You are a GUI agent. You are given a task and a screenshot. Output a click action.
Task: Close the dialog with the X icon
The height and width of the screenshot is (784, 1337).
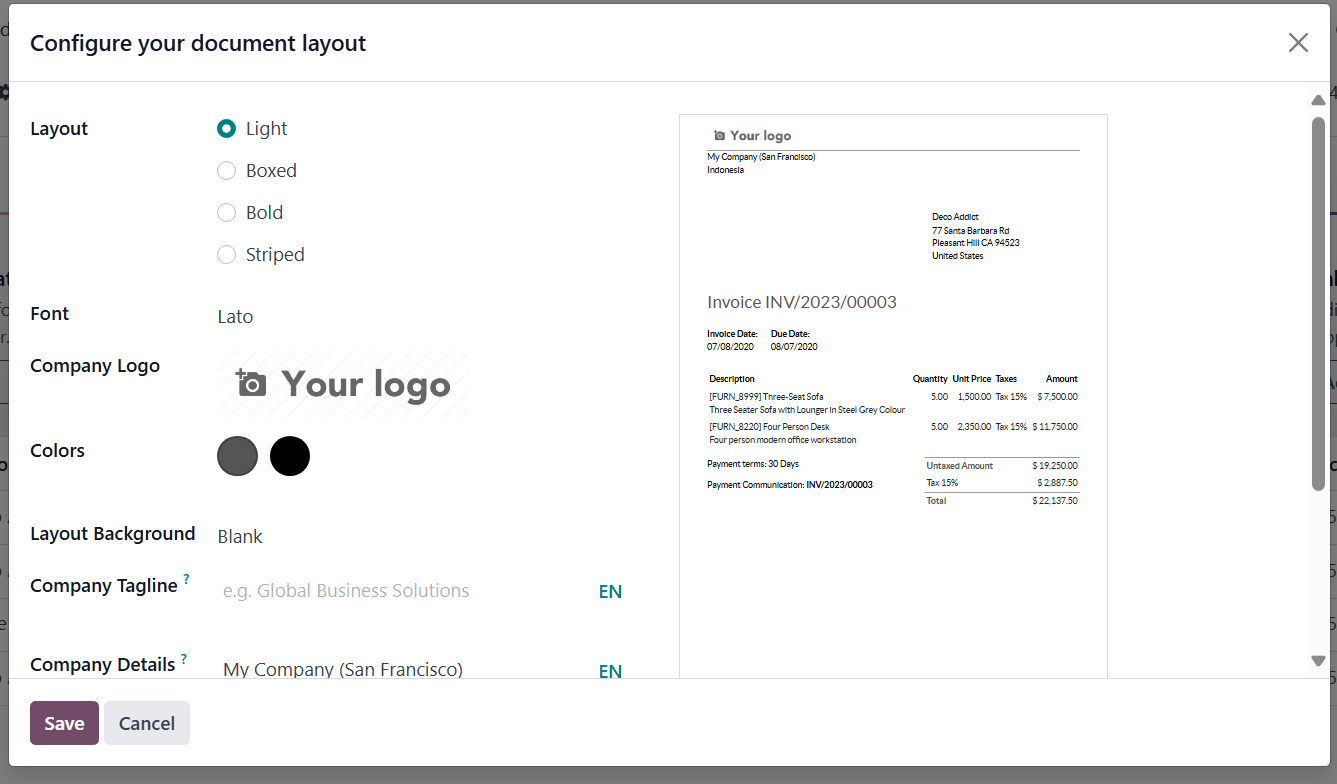pyautogui.click(x=1298, y=42)
